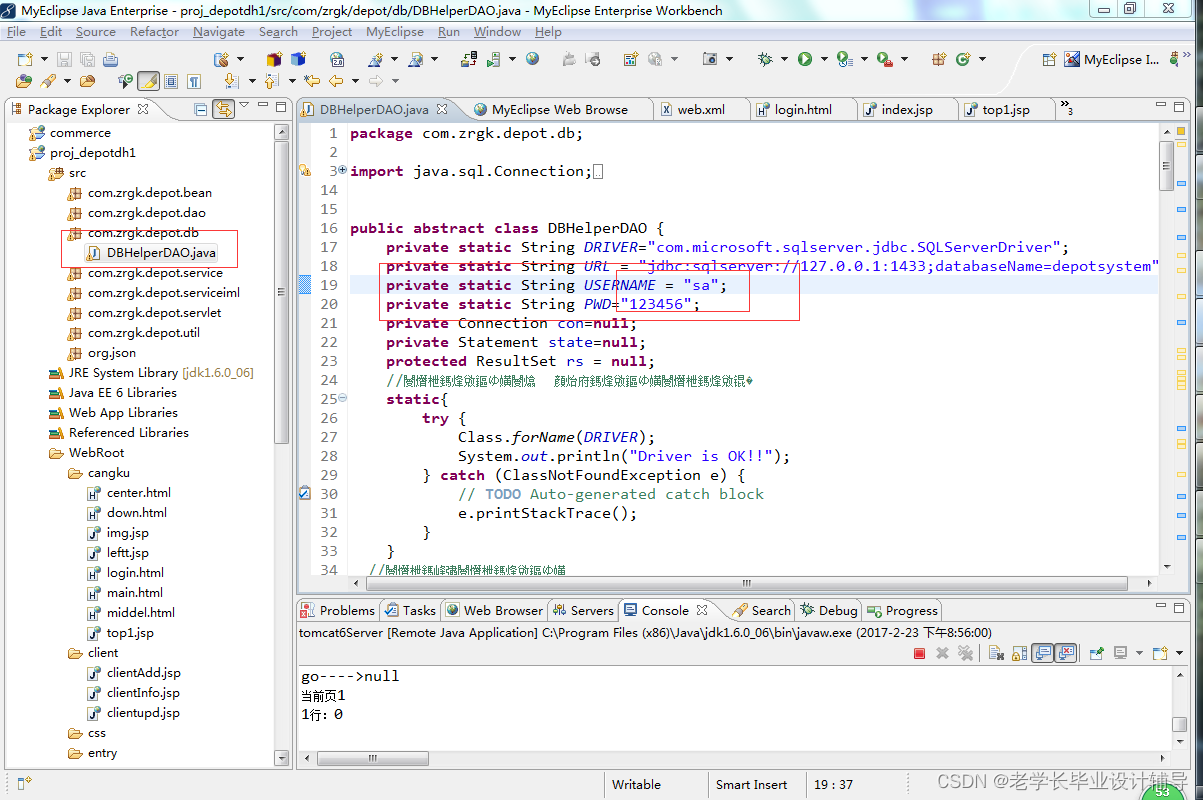
Task: Open login.html under cangku folder
Action: (x=135, y=573)
